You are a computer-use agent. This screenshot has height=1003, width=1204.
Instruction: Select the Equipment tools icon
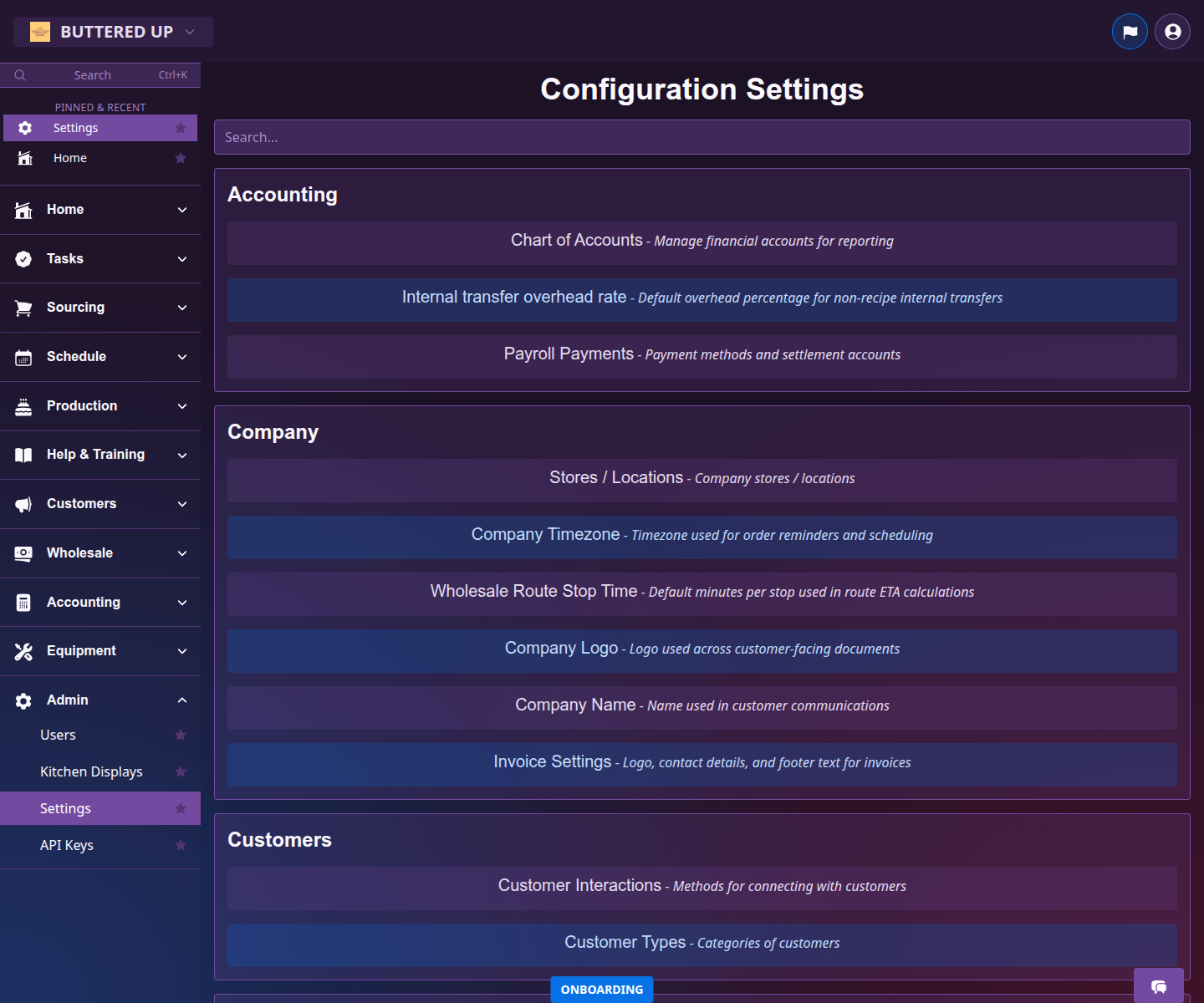click(x=23, y=651)
